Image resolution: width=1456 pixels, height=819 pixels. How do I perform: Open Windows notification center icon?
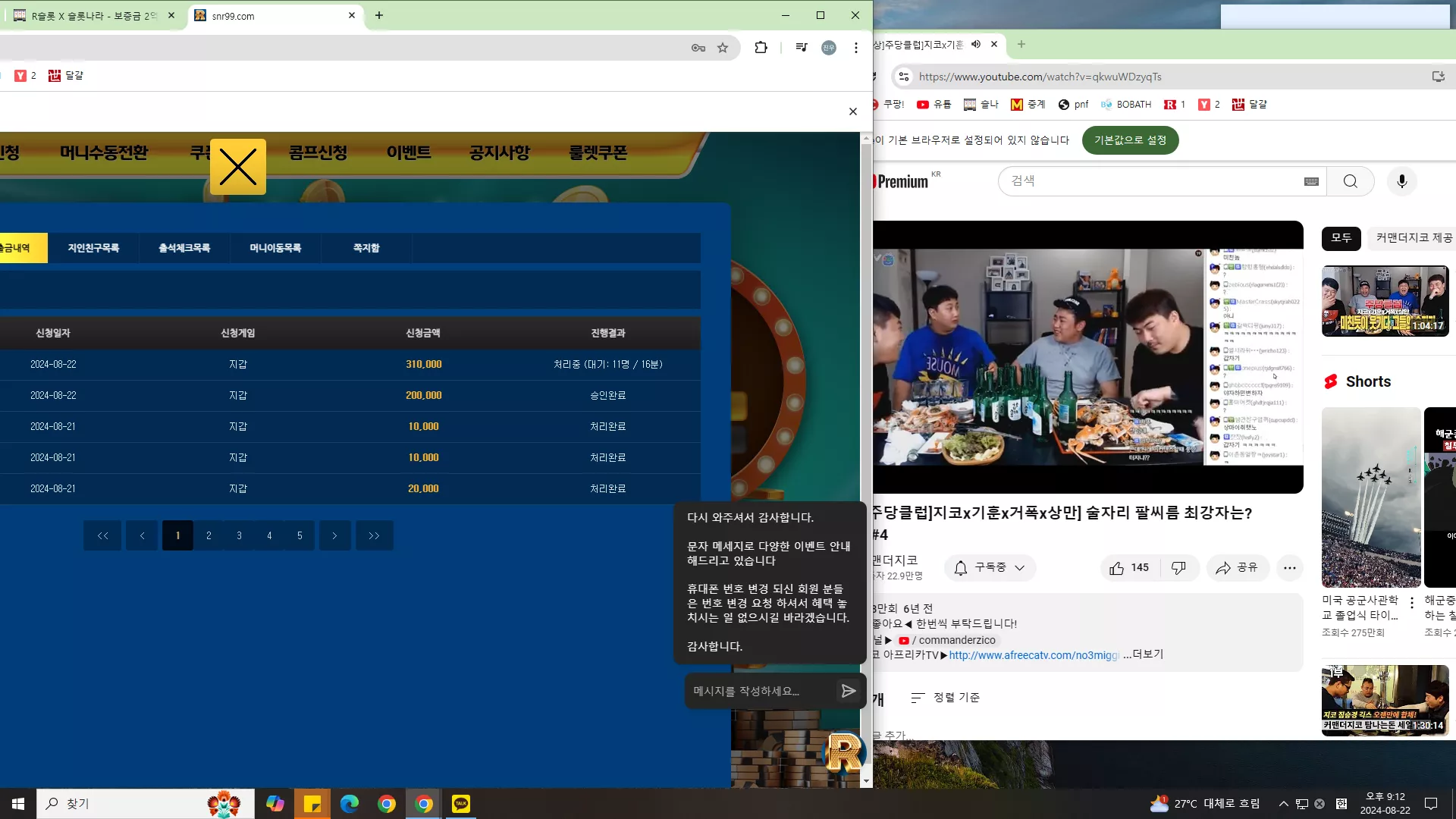1431,804
